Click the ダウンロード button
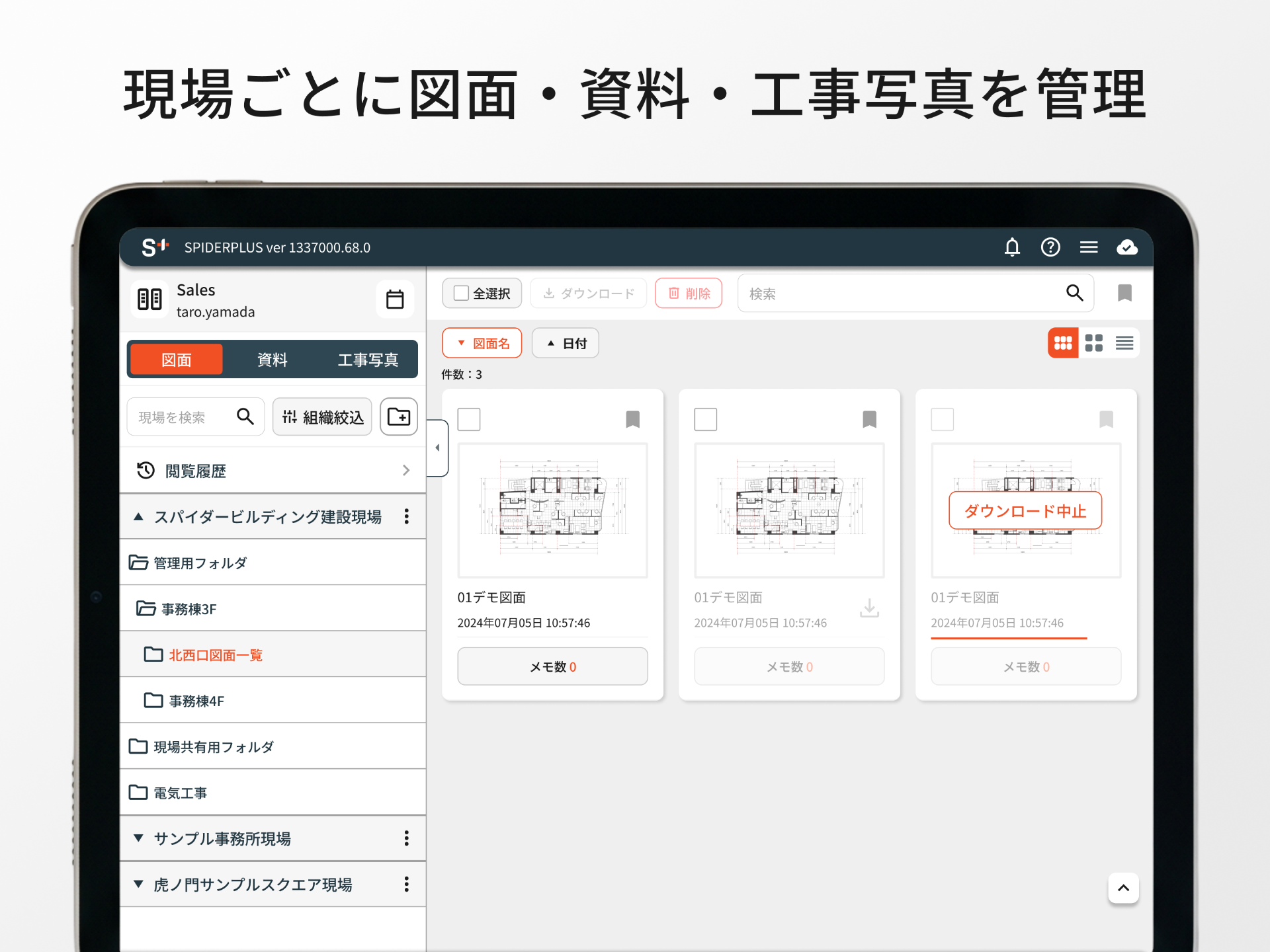Viewport: 1270px width, 952px height. [x=589, y=293]
